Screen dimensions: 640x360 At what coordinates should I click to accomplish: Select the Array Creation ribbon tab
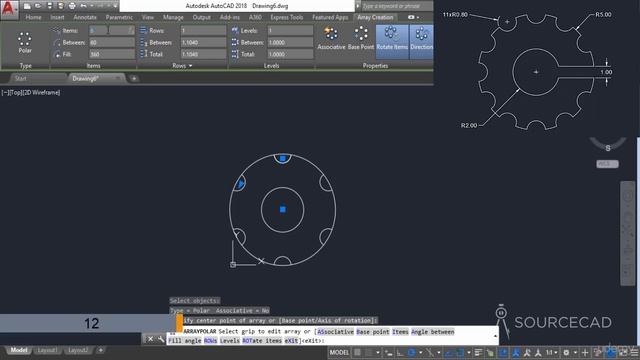pos(375,17)
